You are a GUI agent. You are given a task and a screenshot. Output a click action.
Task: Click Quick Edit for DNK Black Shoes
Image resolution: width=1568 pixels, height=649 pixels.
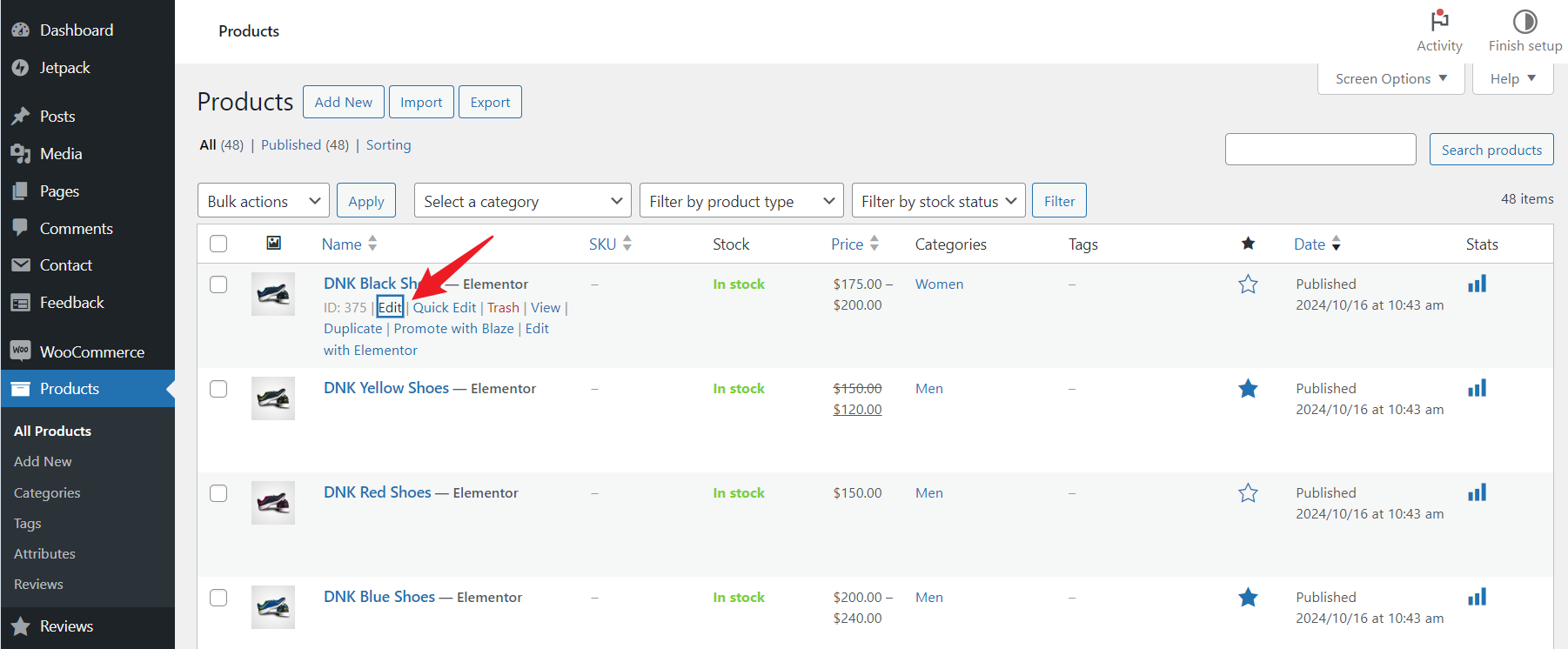point(444,307)
